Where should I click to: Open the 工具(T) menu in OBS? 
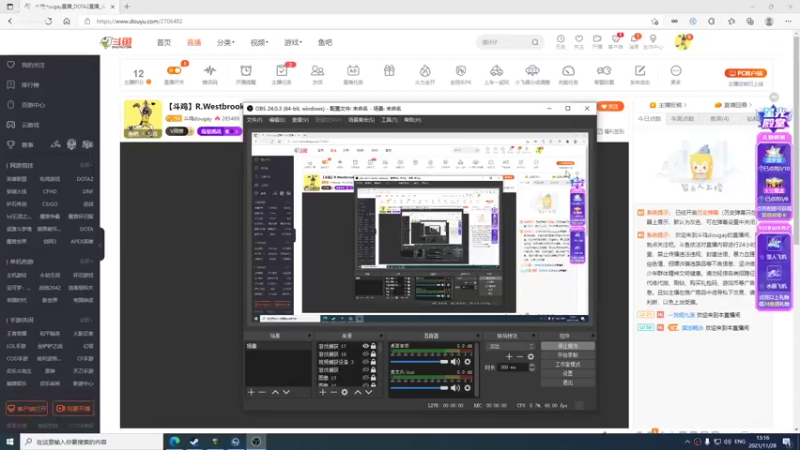389,120
